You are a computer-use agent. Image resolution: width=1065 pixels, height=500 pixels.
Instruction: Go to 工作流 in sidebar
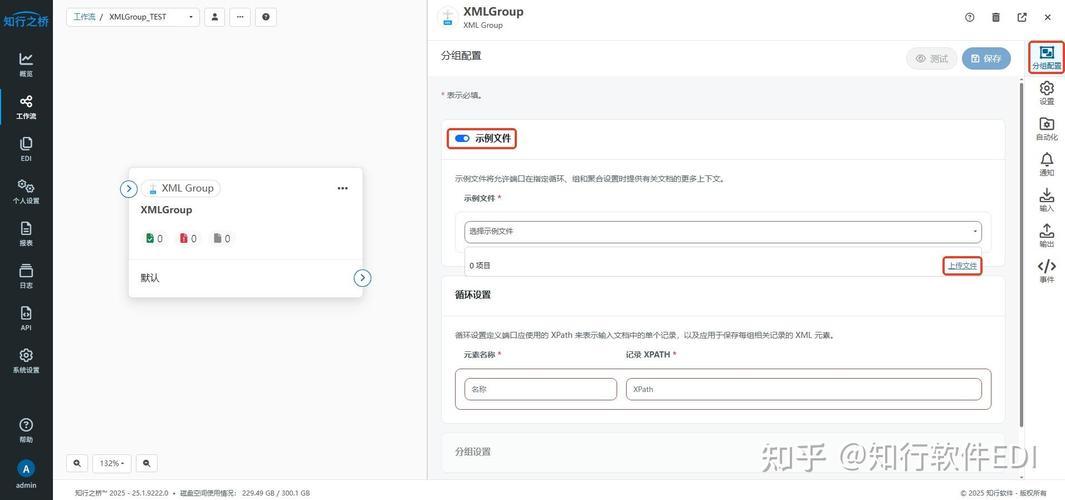point(26,107)
